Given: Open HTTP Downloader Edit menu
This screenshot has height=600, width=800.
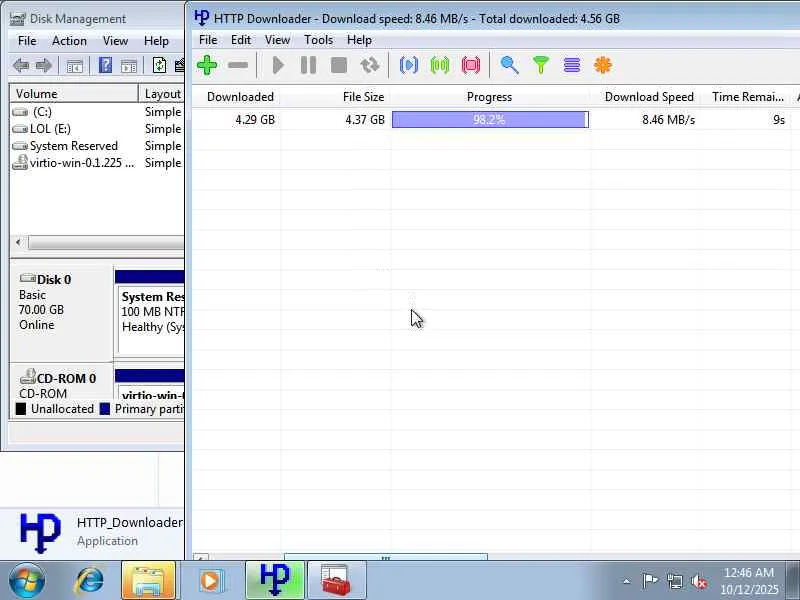Looking at the screenshot, I should [241, 40].
